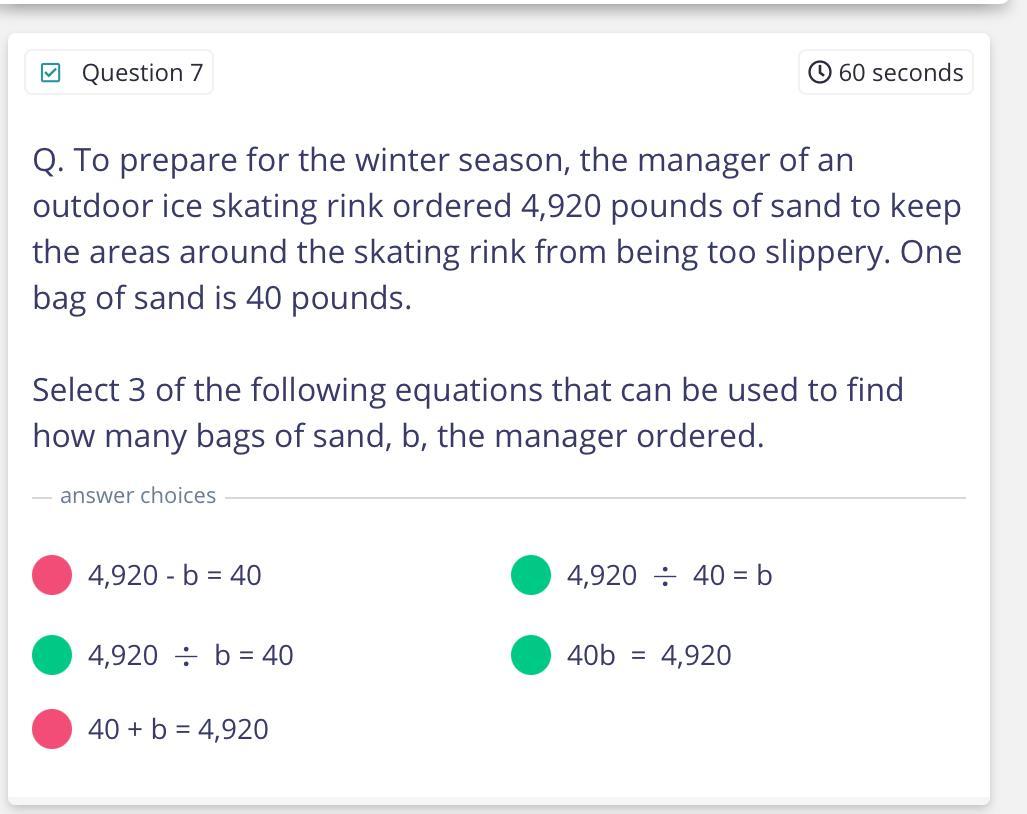Click the clock icon next to 60 seconds

click(819, 73)
